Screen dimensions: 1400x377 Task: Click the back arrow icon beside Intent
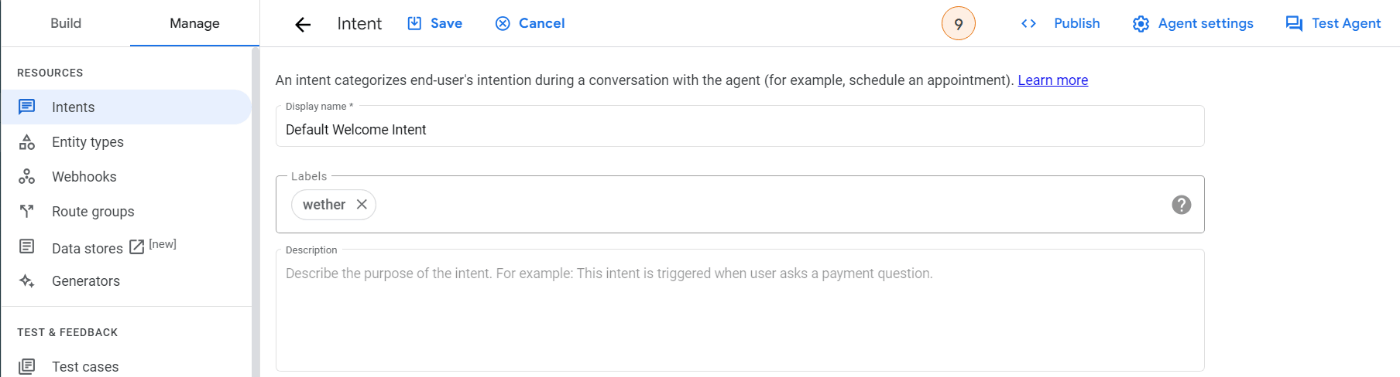coord(303,24)
